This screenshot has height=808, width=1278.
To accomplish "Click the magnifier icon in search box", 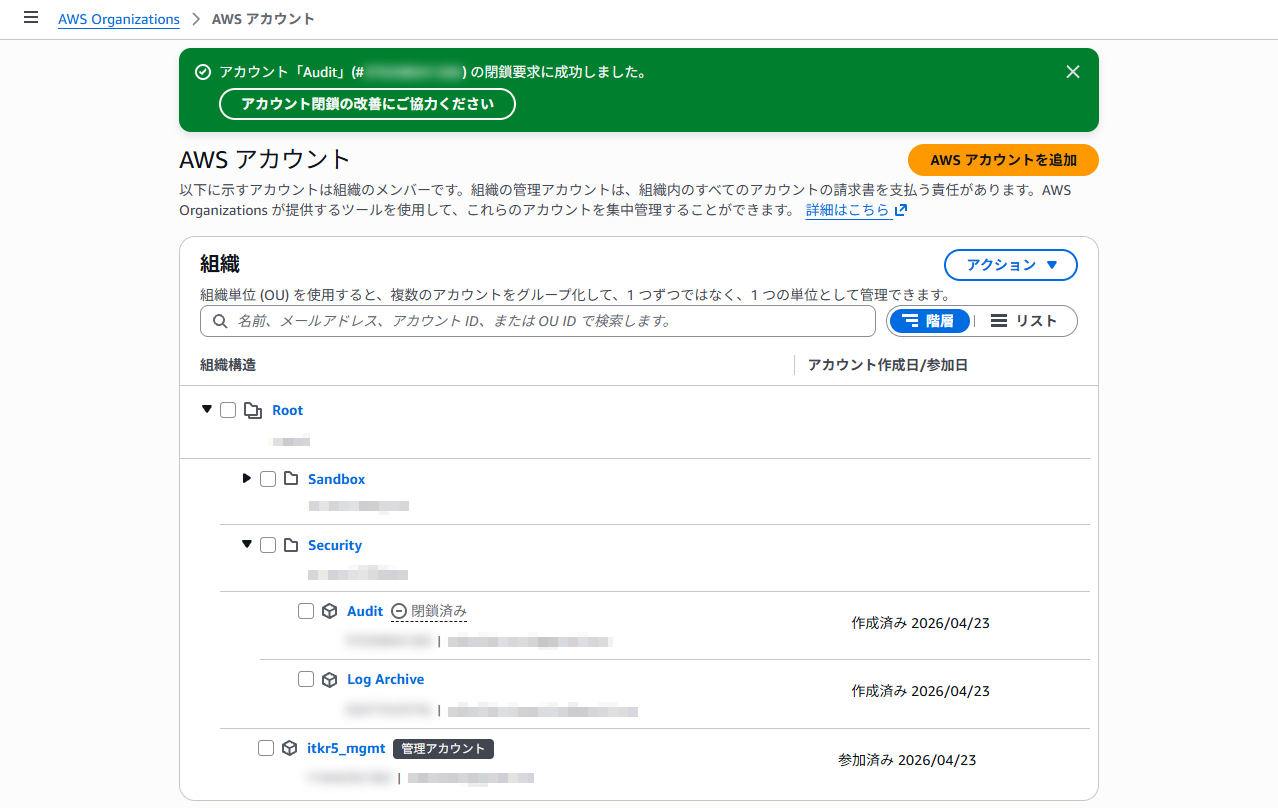I will (220, 321).
